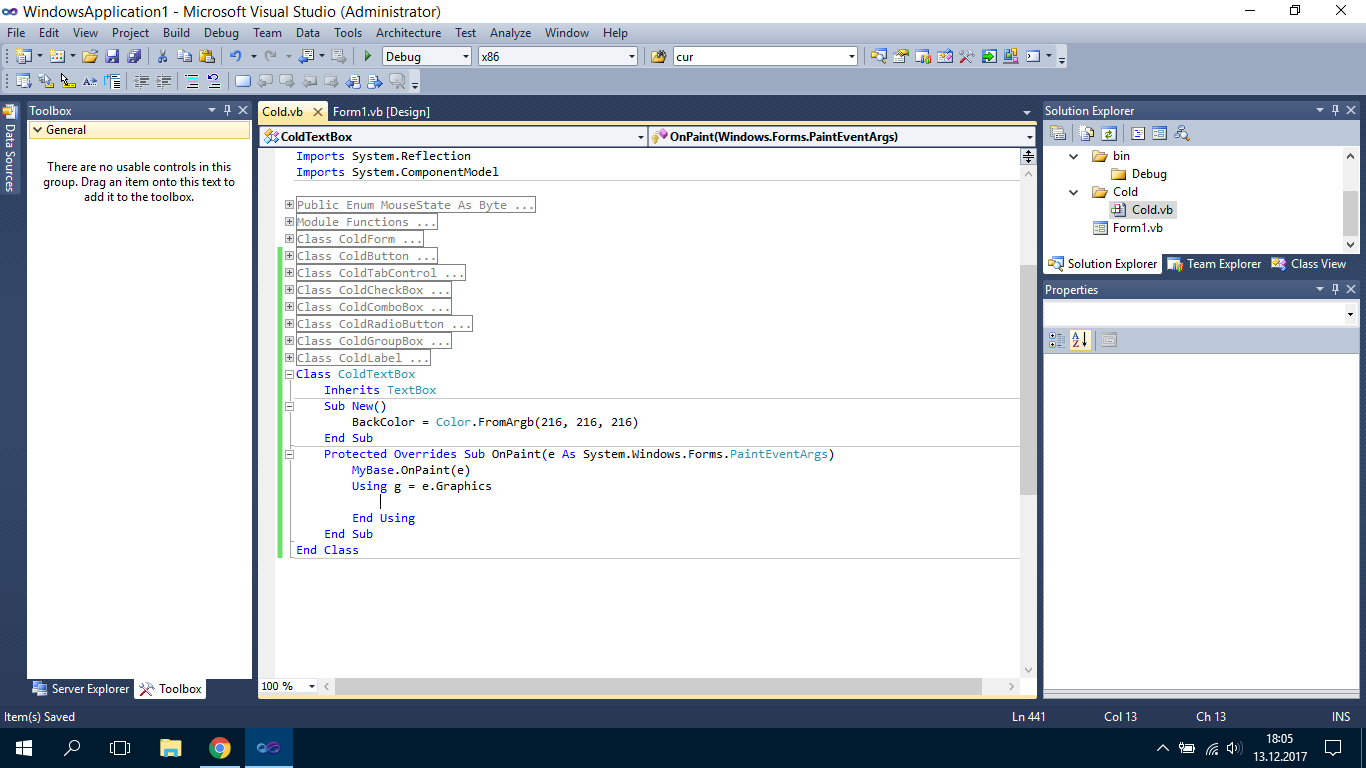Select Form1.vb in Solution Explorer
The height and width of the screenshot is (768, 1366).
pyautogui.click(x=1137, y=228)
